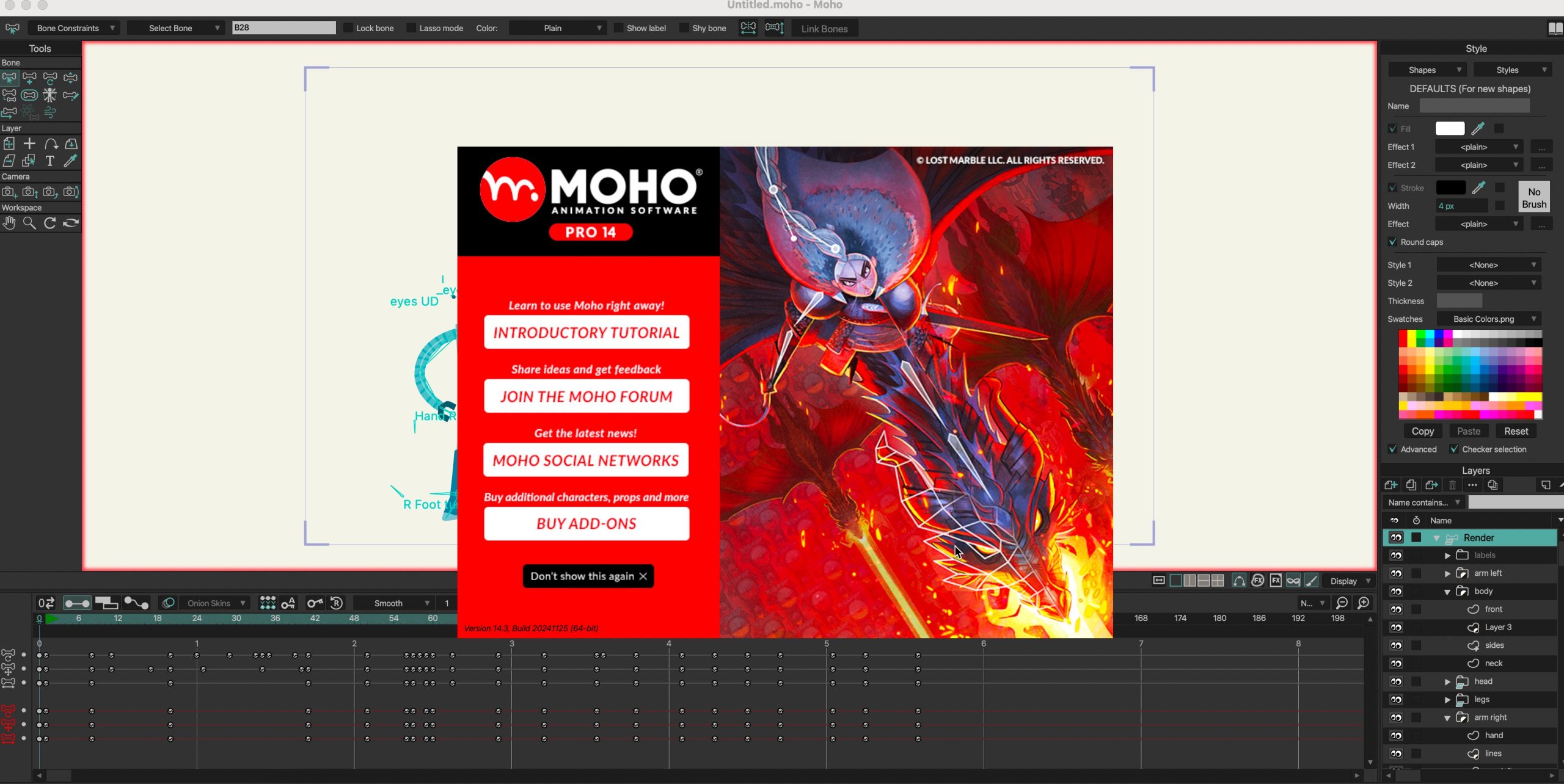Toggle the Checker selection checkbox
Image resolution: width=1564 pixels, height=784 pixels.
[1455, 449]
